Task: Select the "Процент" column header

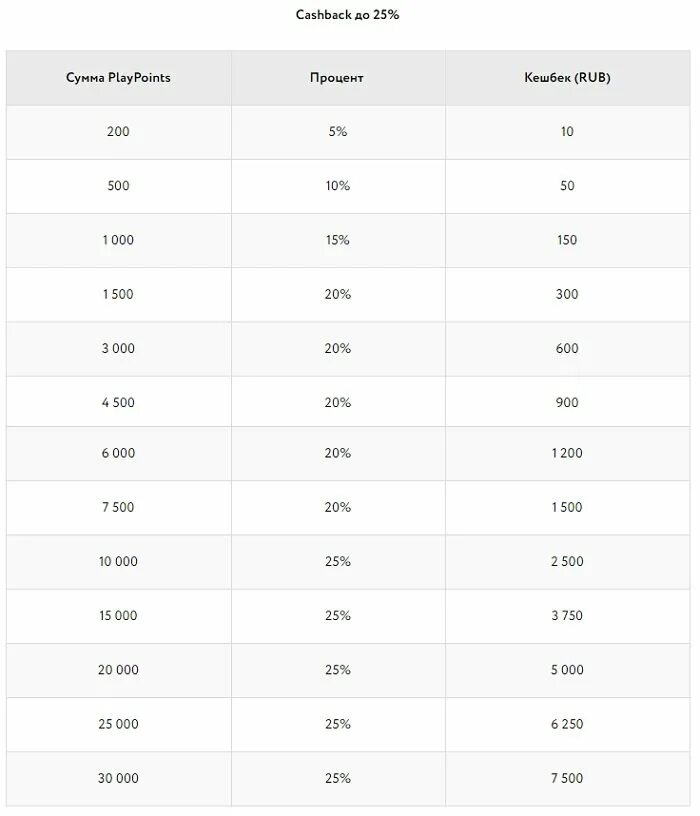Action: [x=337, y=77]
